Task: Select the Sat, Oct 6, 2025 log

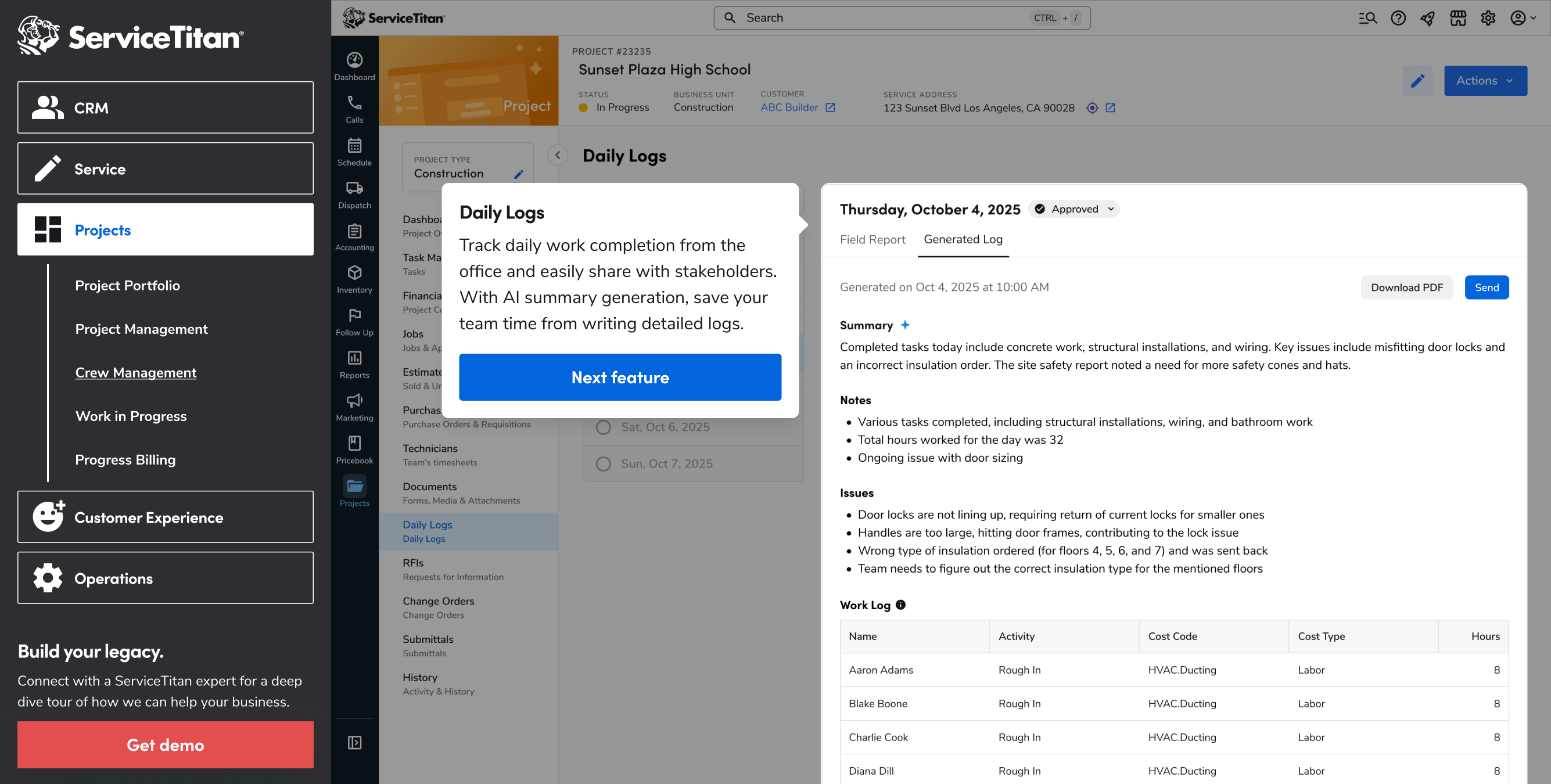Action: 665,427
